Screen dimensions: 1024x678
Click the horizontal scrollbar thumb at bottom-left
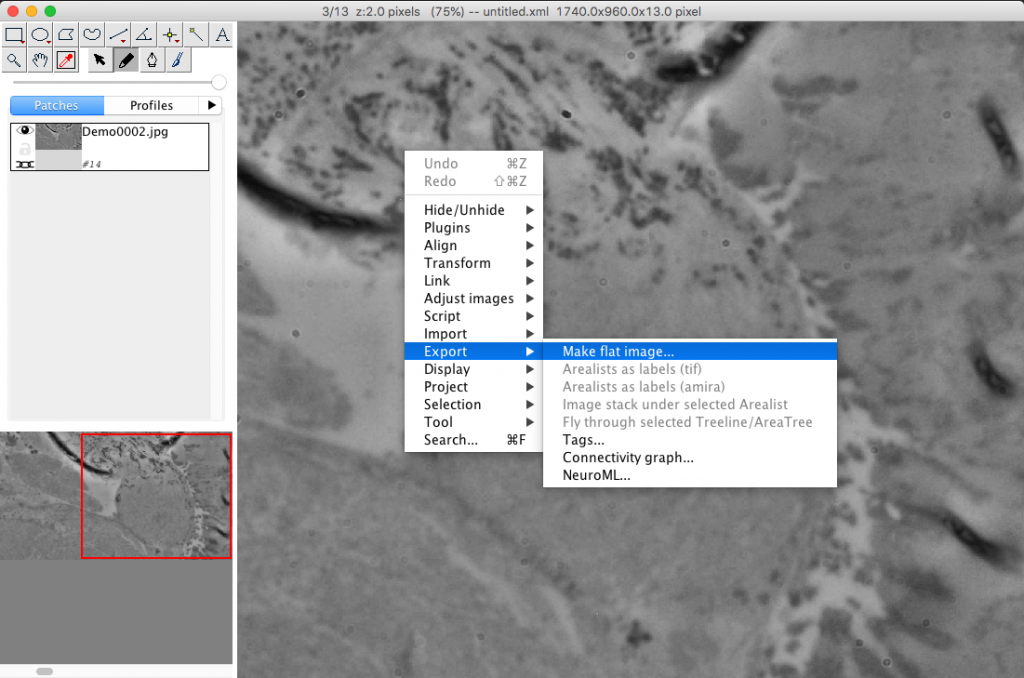coord(44,671)
